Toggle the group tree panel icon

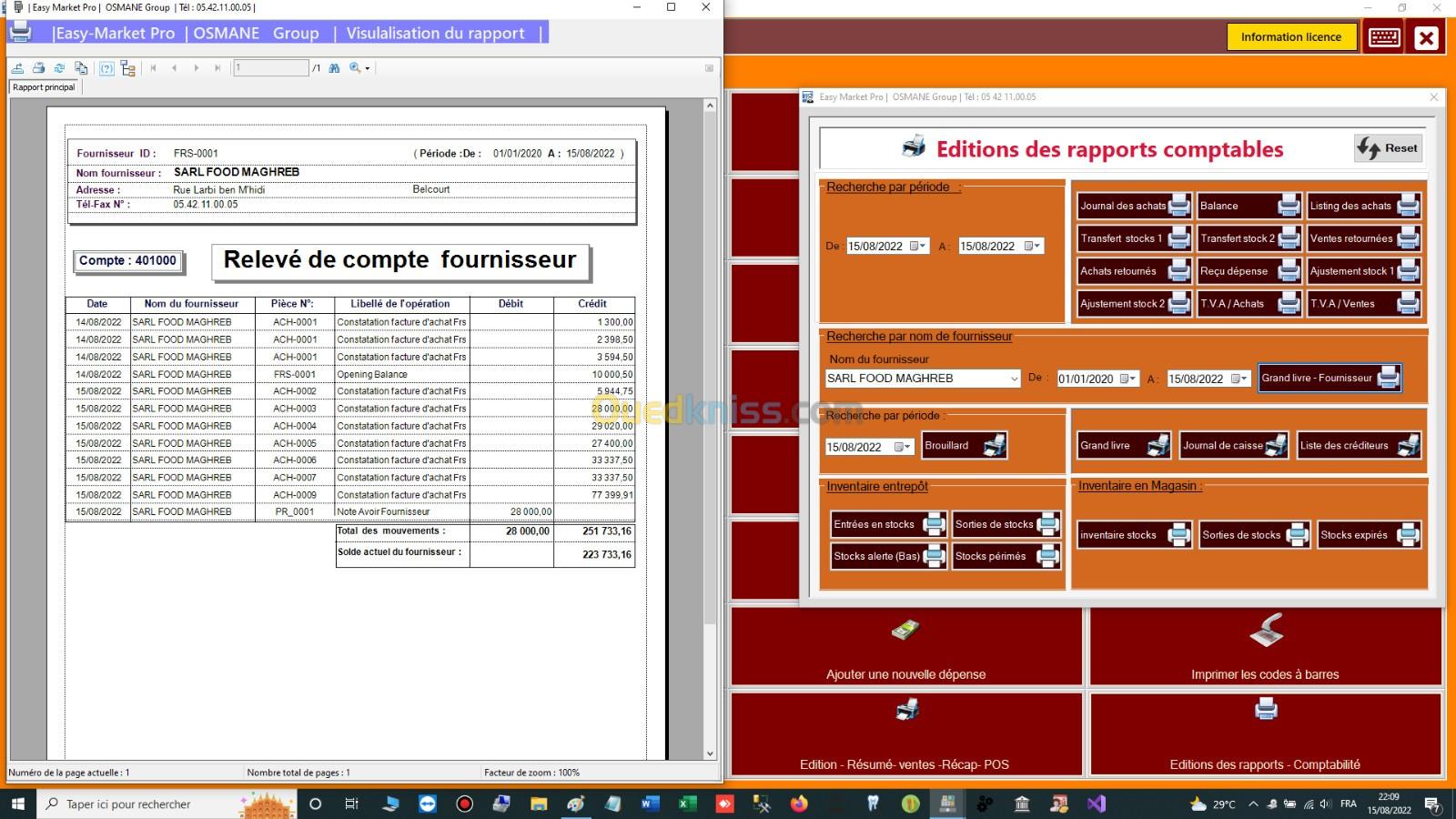(128, 68)
